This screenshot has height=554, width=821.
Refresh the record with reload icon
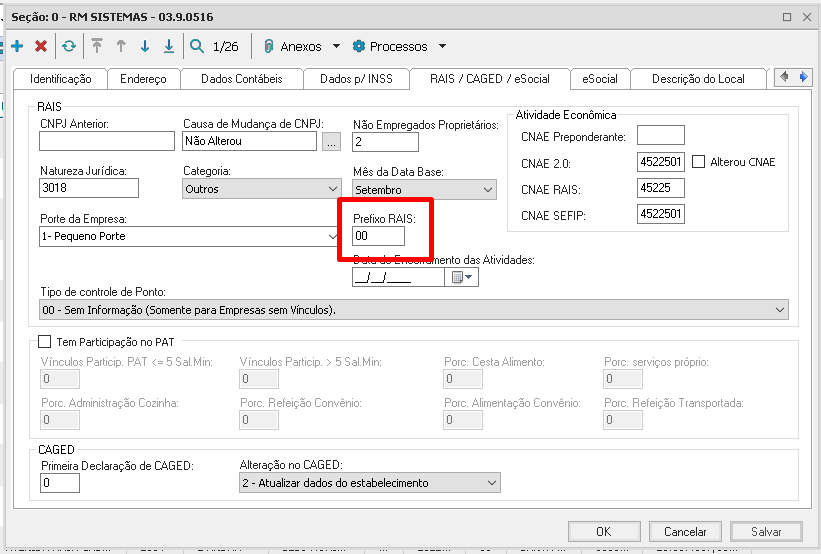(x=69, y=46)
